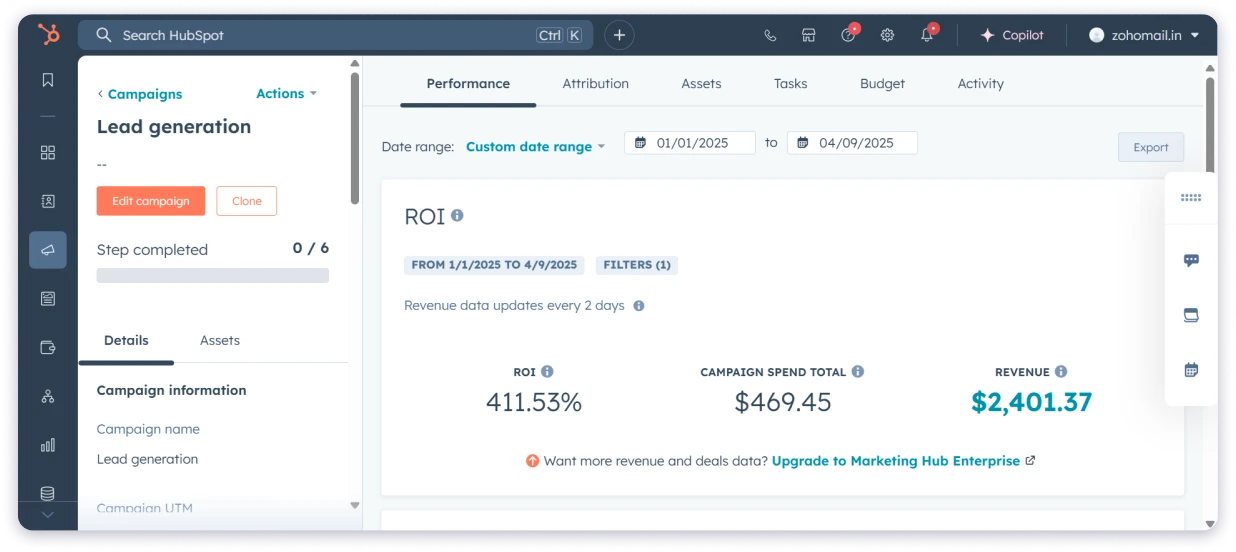Click info icon next to REVENUE label
Image resolution: width=1236 pixels, height=552 pixels.
tap(1061, 371)
